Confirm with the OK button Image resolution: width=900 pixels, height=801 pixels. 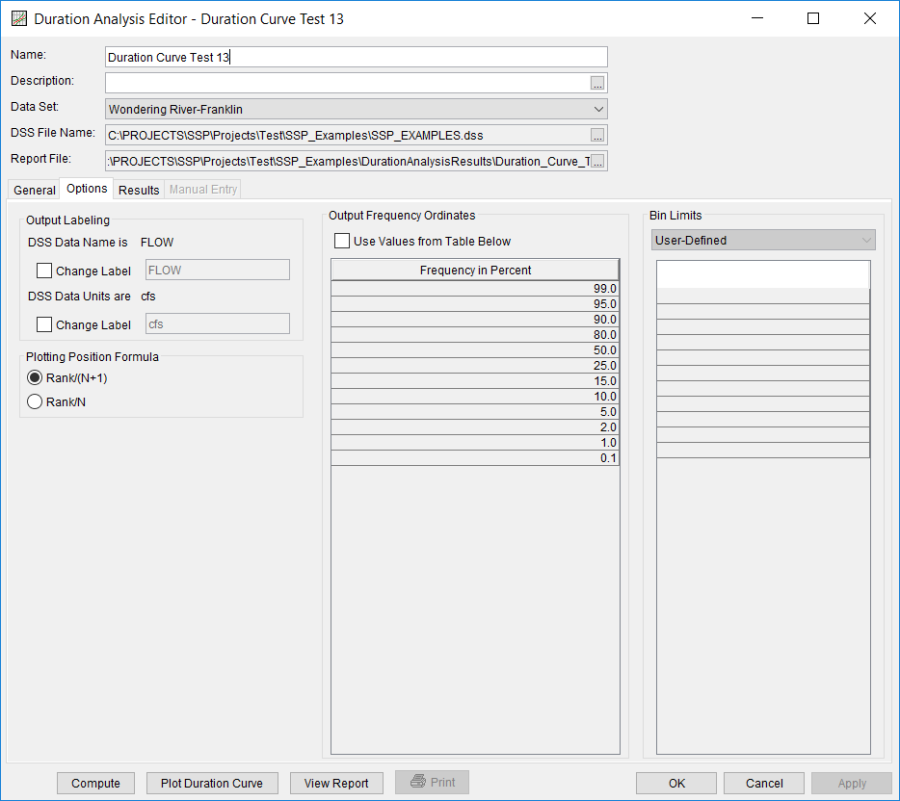676,783
